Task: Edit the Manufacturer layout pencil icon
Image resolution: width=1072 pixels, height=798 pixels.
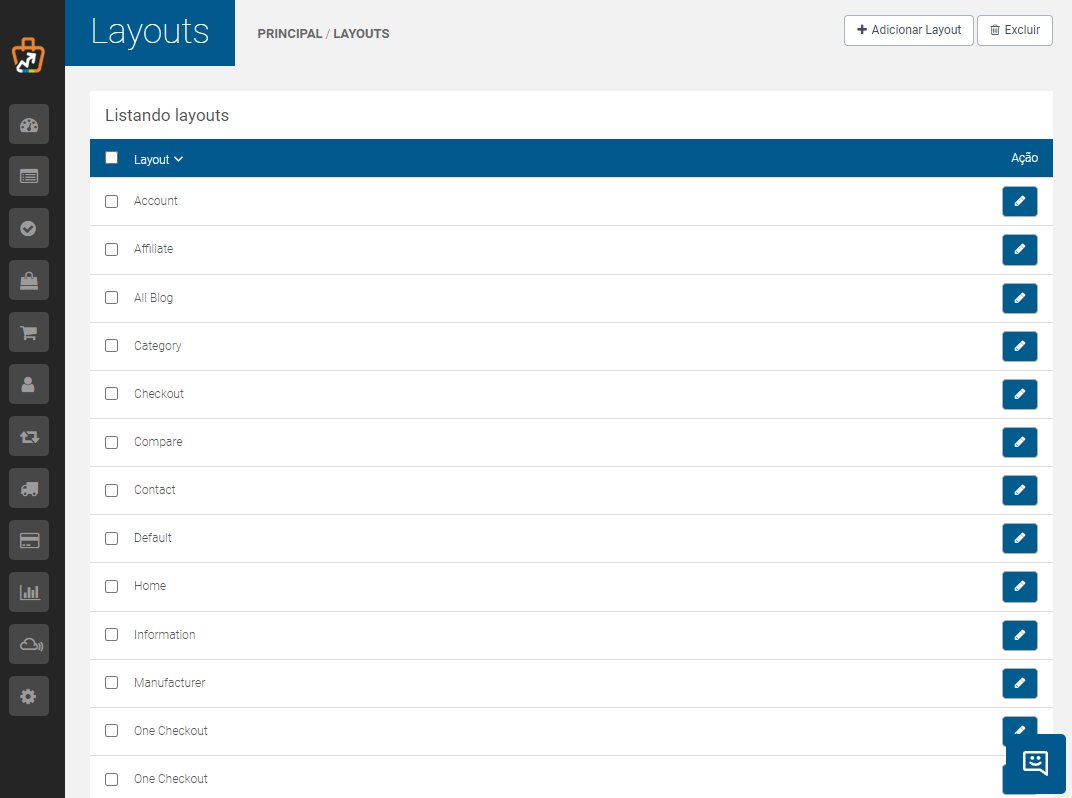Action: tap(1019, 683)
